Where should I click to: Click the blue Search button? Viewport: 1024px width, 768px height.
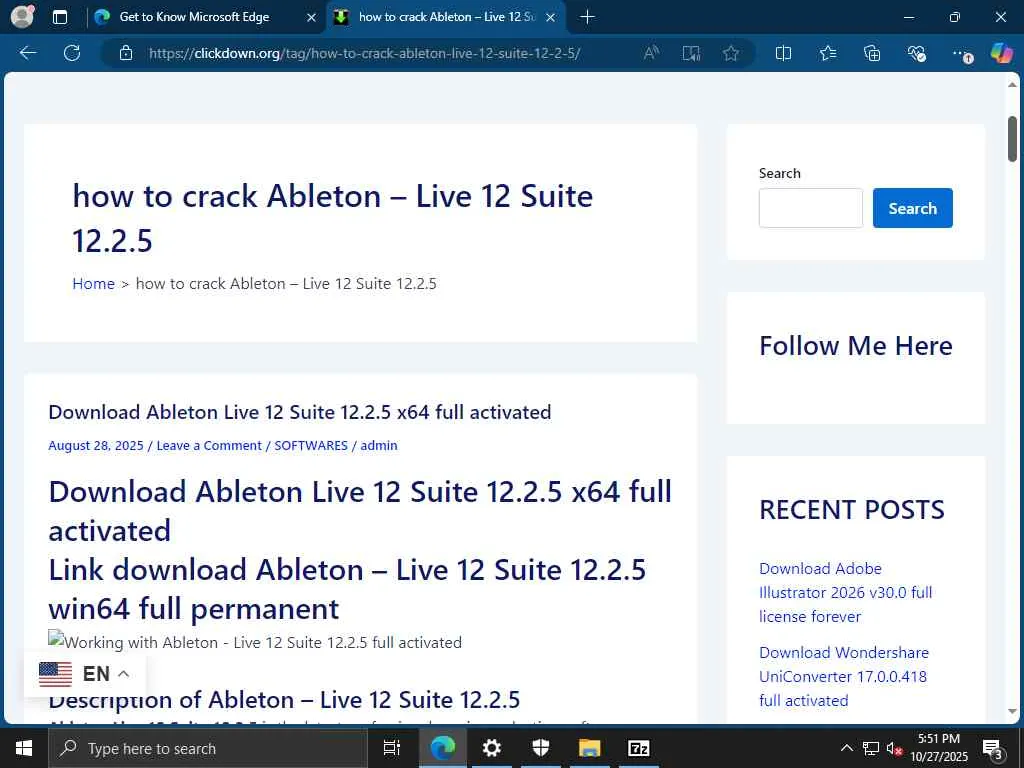coord(912,208)
